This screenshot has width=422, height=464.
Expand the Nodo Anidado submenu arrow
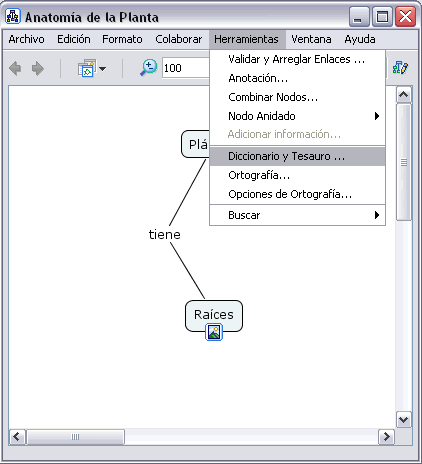click(x=377, y=116)
